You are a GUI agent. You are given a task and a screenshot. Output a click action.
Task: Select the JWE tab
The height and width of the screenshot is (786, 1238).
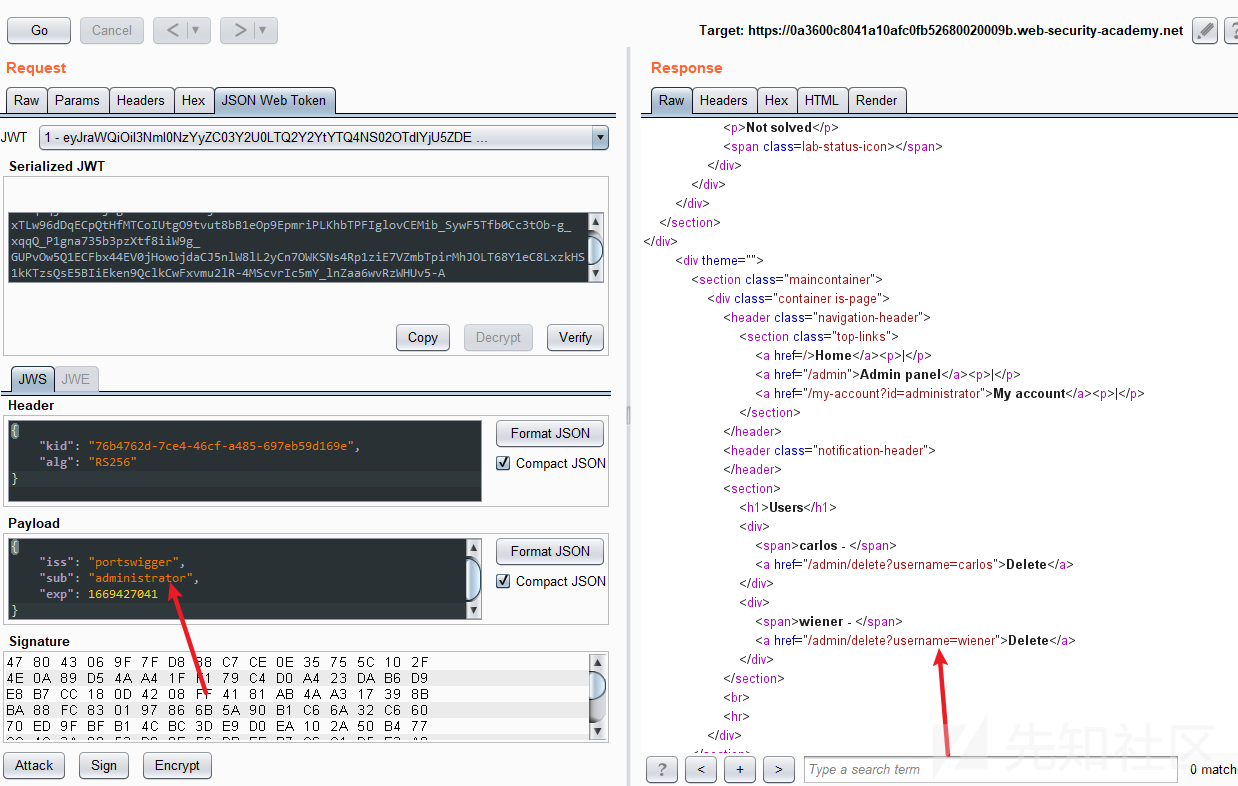[76, 379]
